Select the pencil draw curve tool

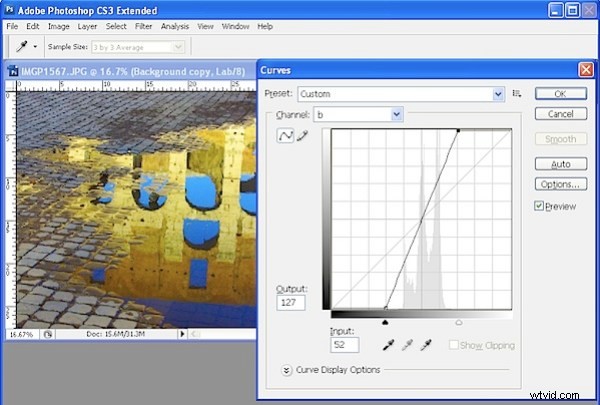[x=302, y=136]
